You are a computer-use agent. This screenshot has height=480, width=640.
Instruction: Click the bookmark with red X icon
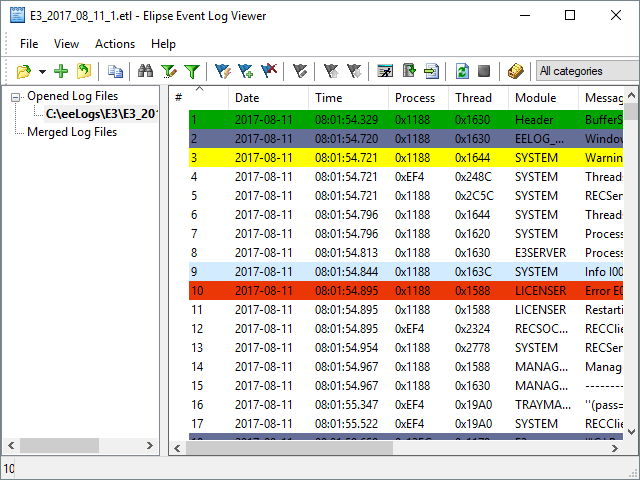point(268,71)
